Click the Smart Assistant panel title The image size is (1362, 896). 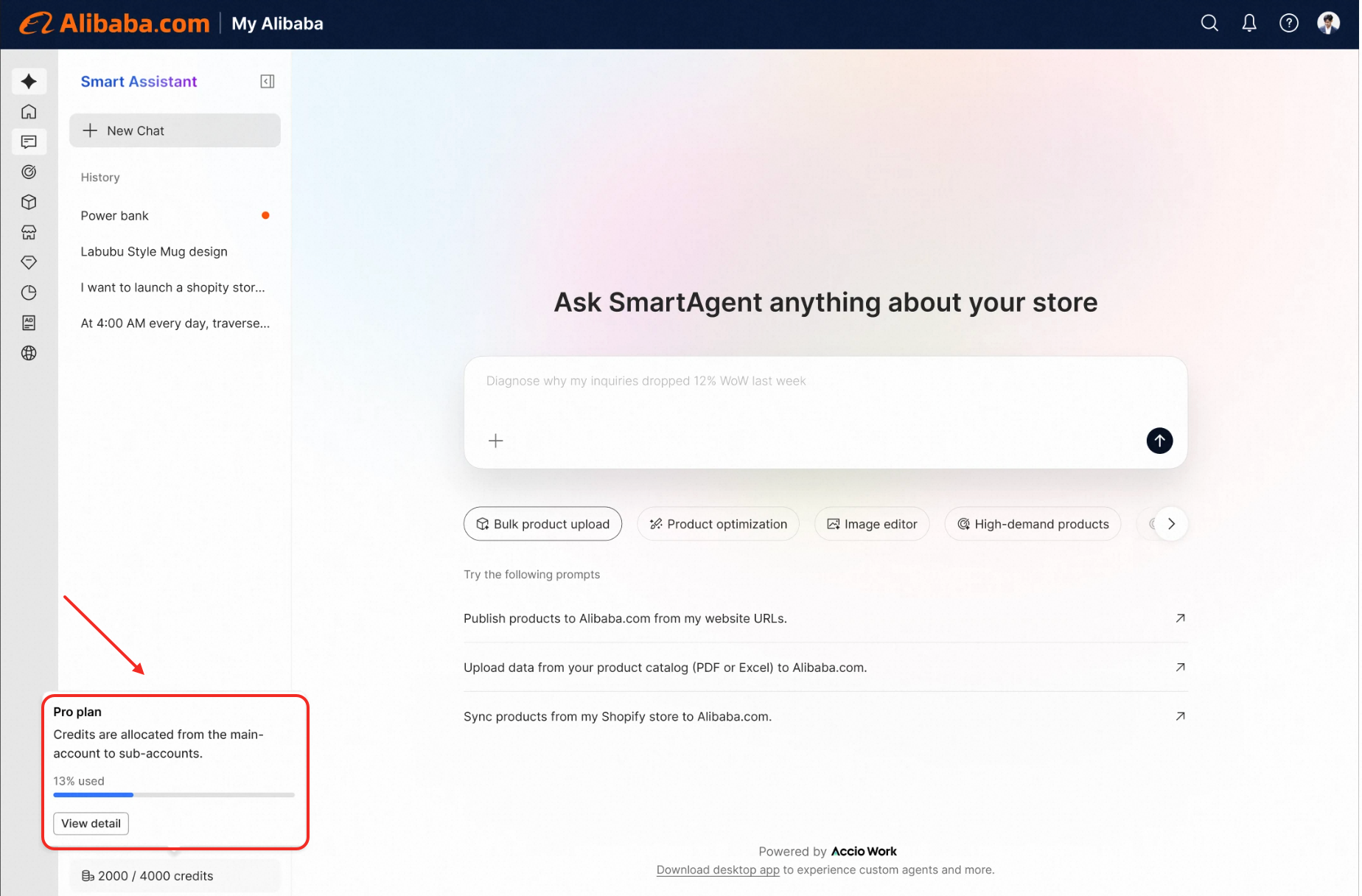pyautogui.click(x=139, y=81)
